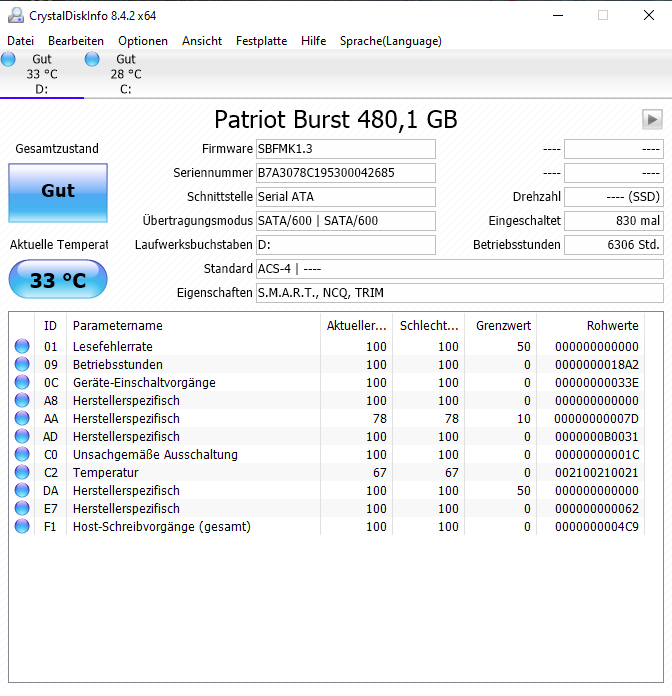
Task: Click the Gesamtzustand label
Action: click(x=57, y=149)
